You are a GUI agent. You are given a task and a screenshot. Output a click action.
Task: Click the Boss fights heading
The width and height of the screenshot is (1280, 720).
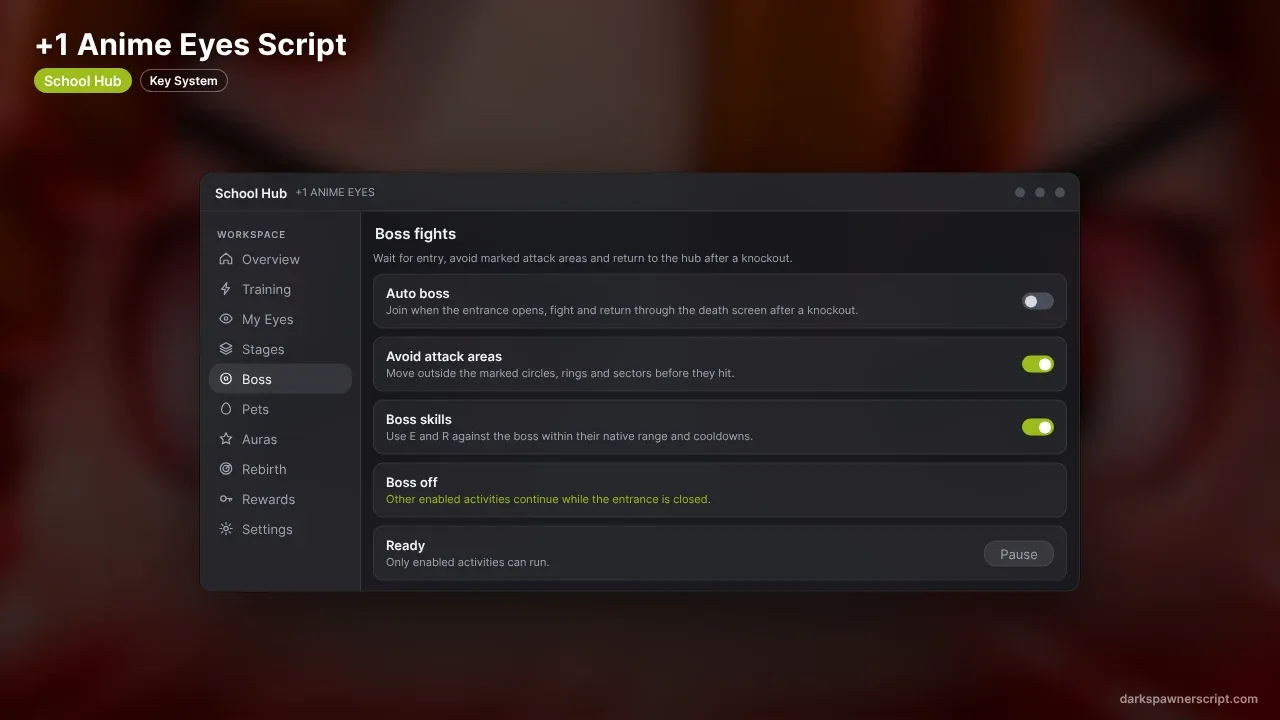[x=415, y=234]
